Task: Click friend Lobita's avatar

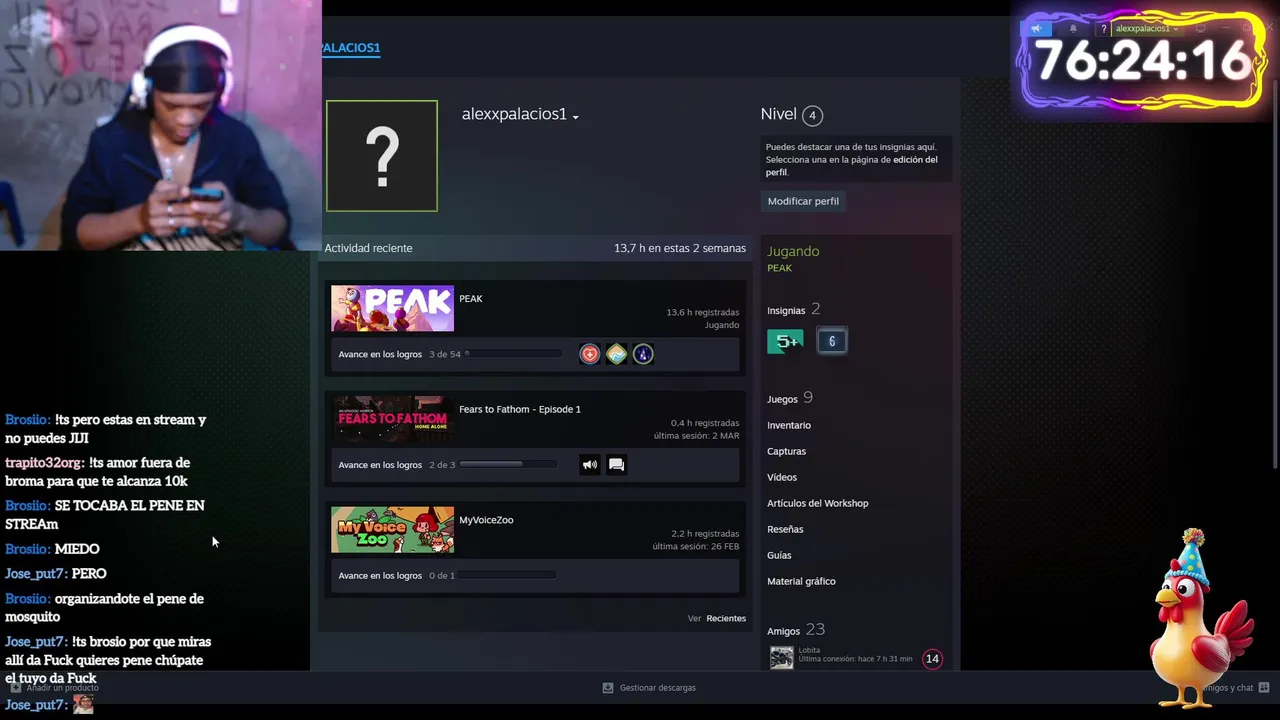Action: 781,657
